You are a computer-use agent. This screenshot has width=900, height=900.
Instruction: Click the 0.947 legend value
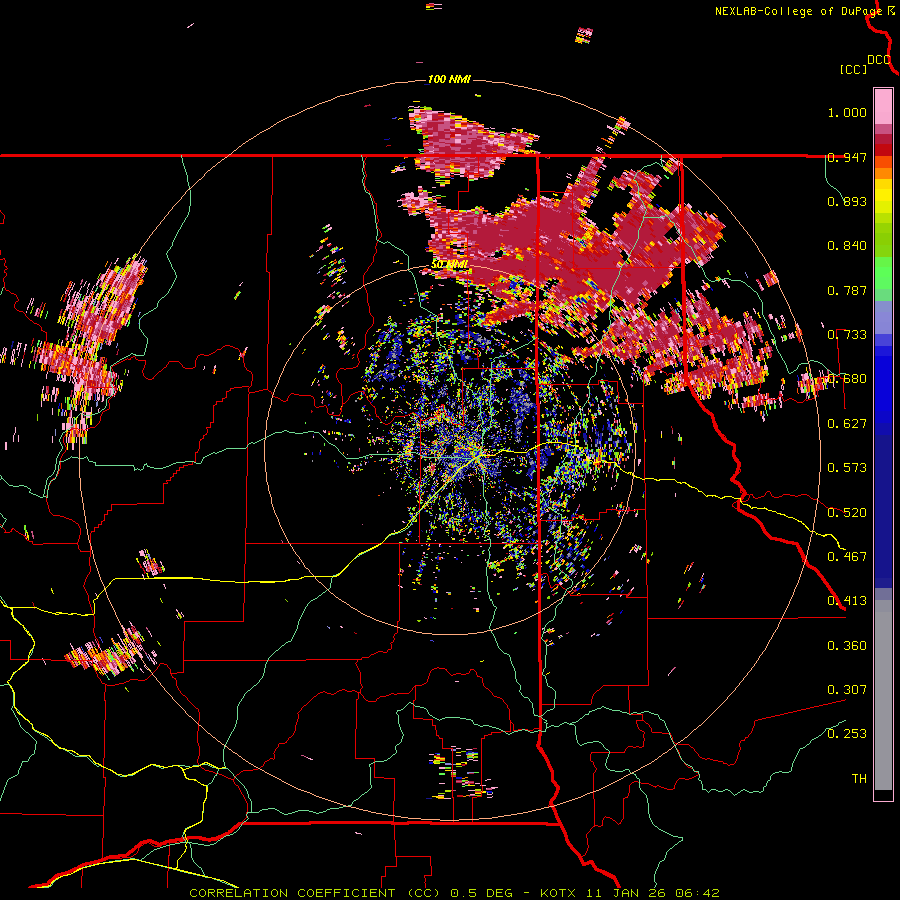pos(847,157)
